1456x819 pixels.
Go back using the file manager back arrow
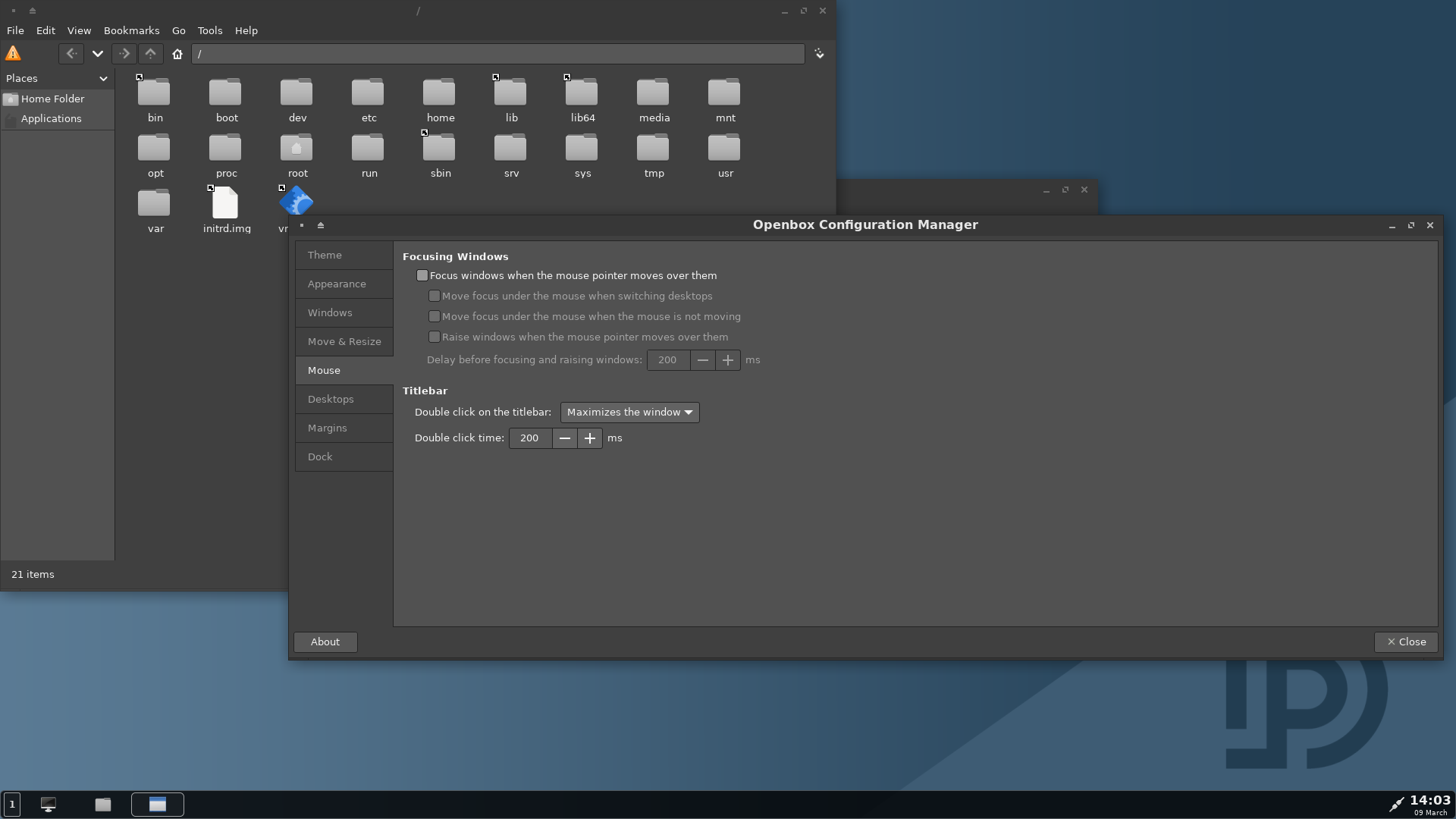pyautogui.click(x=71, y=54)
